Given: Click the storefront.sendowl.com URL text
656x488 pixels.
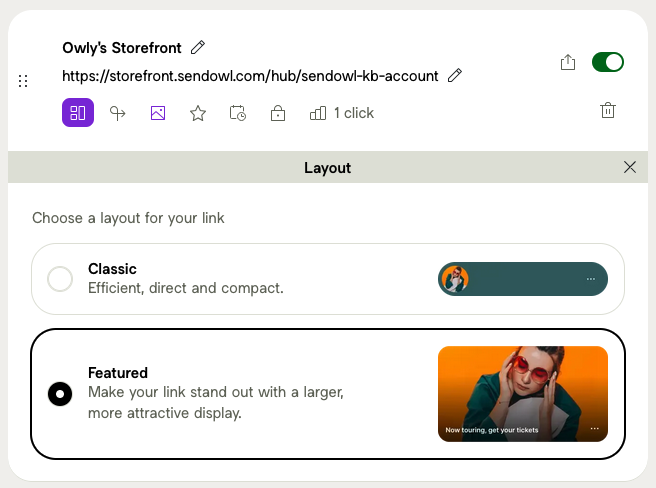Looking at the screenshot, I should 250,76.
